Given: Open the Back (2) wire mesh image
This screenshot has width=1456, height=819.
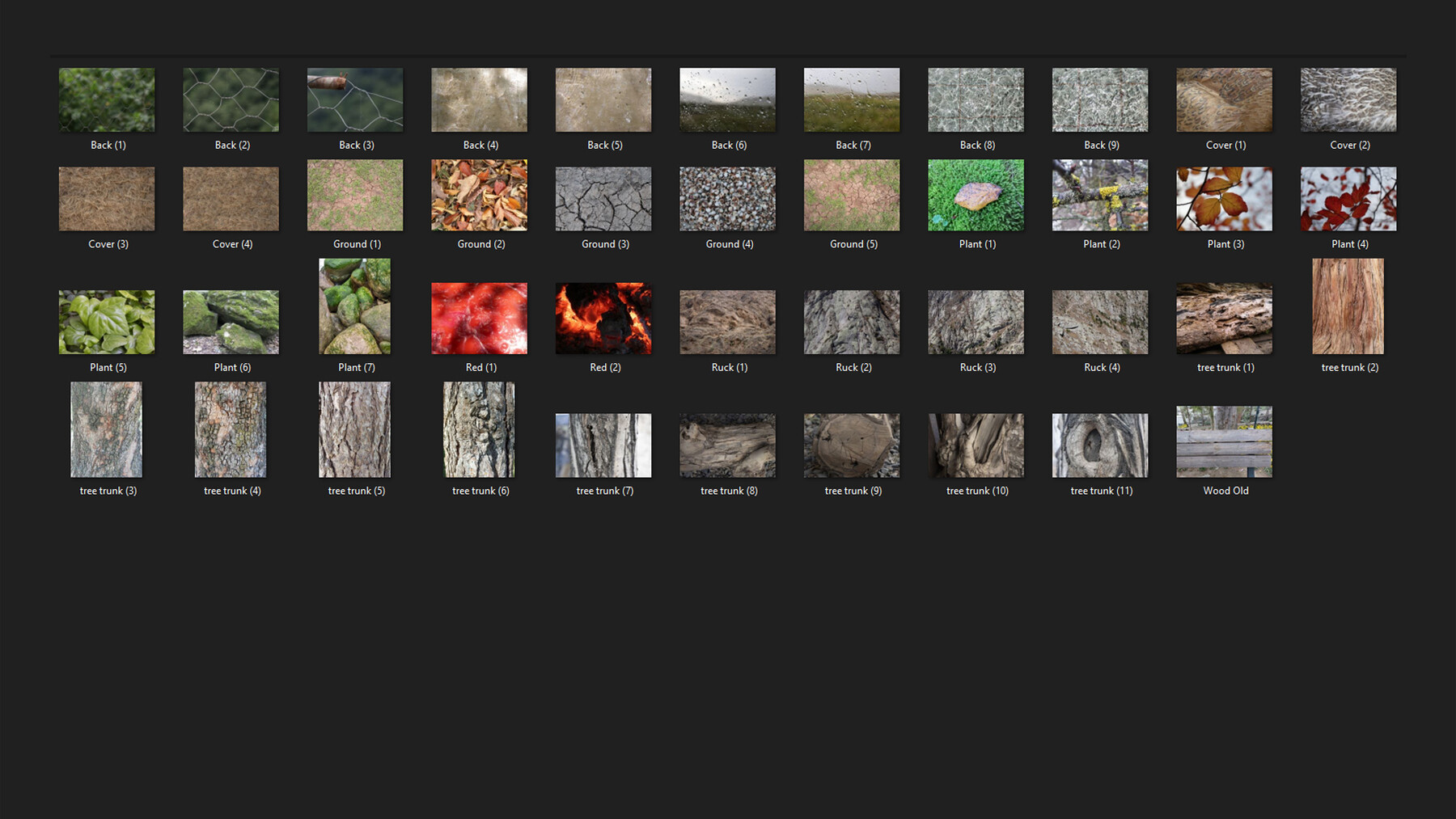Looking at the screenshot, I should click(231, 99).
